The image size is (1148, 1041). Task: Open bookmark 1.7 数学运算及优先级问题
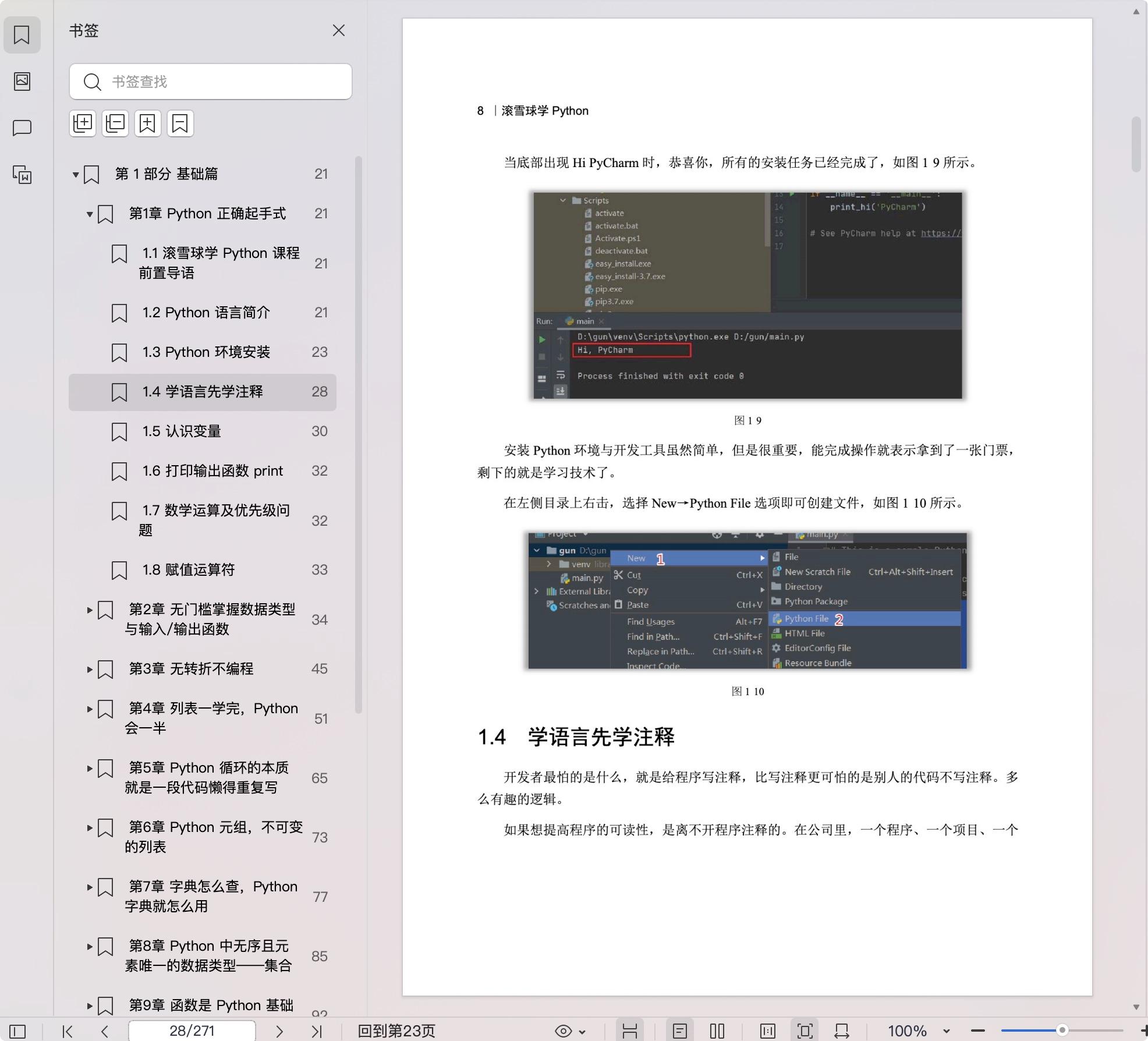(x=203, y=520)
